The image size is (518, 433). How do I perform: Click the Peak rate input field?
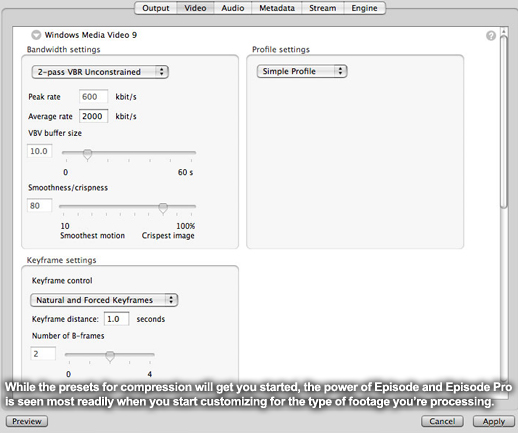click(x=93, y=97)
